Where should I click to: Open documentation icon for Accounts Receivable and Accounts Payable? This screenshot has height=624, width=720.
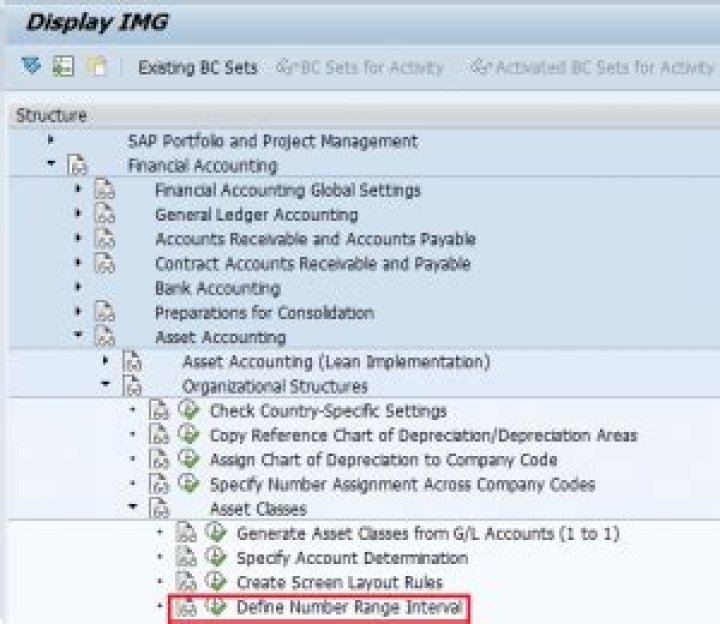pyautogui.click(x=104, y=238)
